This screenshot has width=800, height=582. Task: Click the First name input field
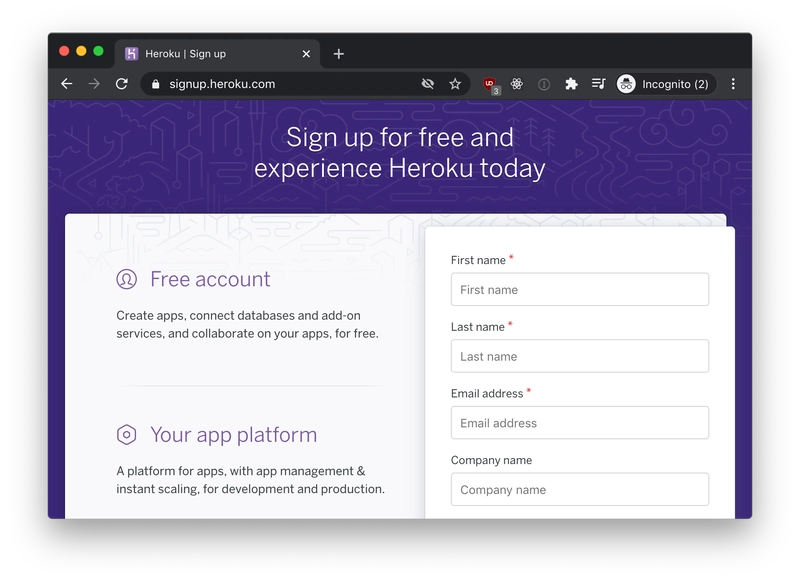tap(579, 289)
